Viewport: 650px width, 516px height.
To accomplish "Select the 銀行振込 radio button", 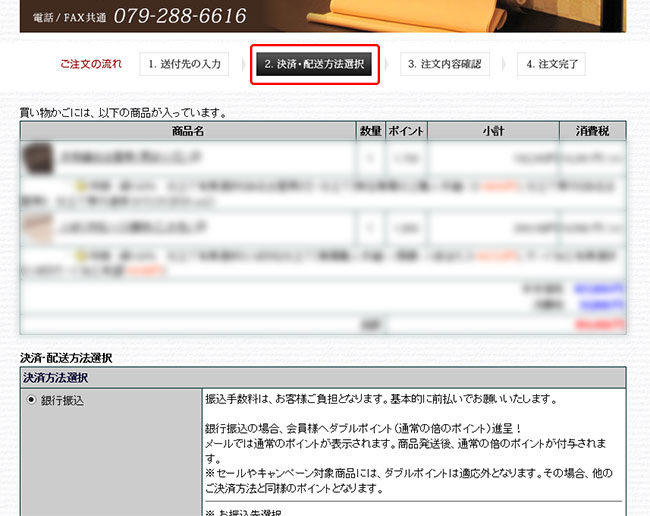I will coord(31,400).
